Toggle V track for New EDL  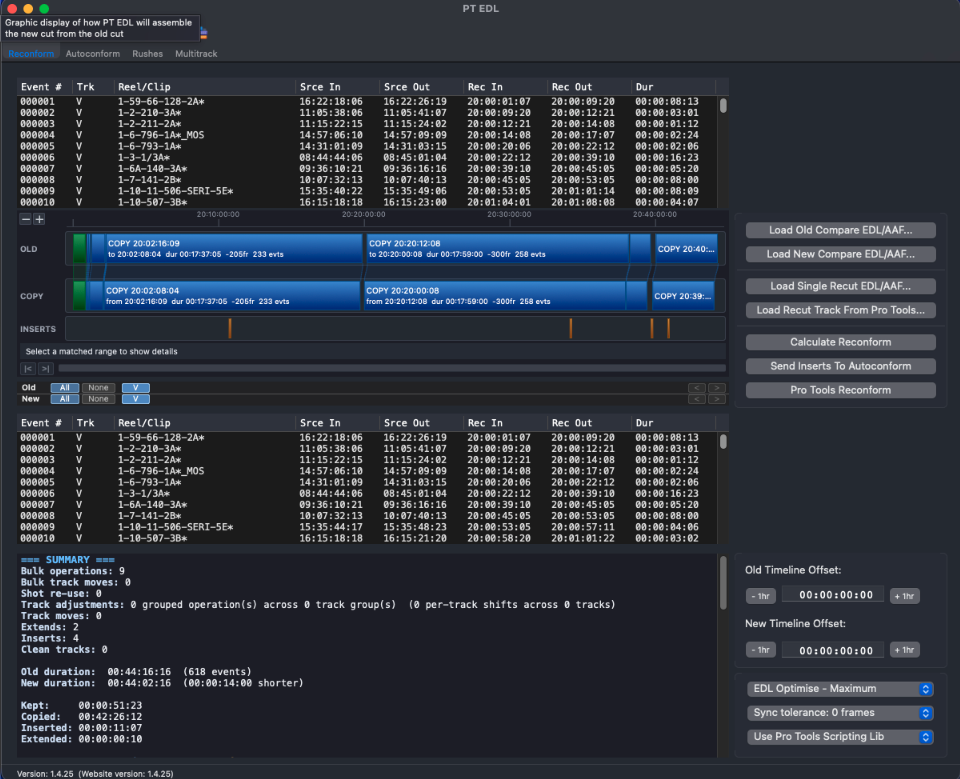point(136,399)
